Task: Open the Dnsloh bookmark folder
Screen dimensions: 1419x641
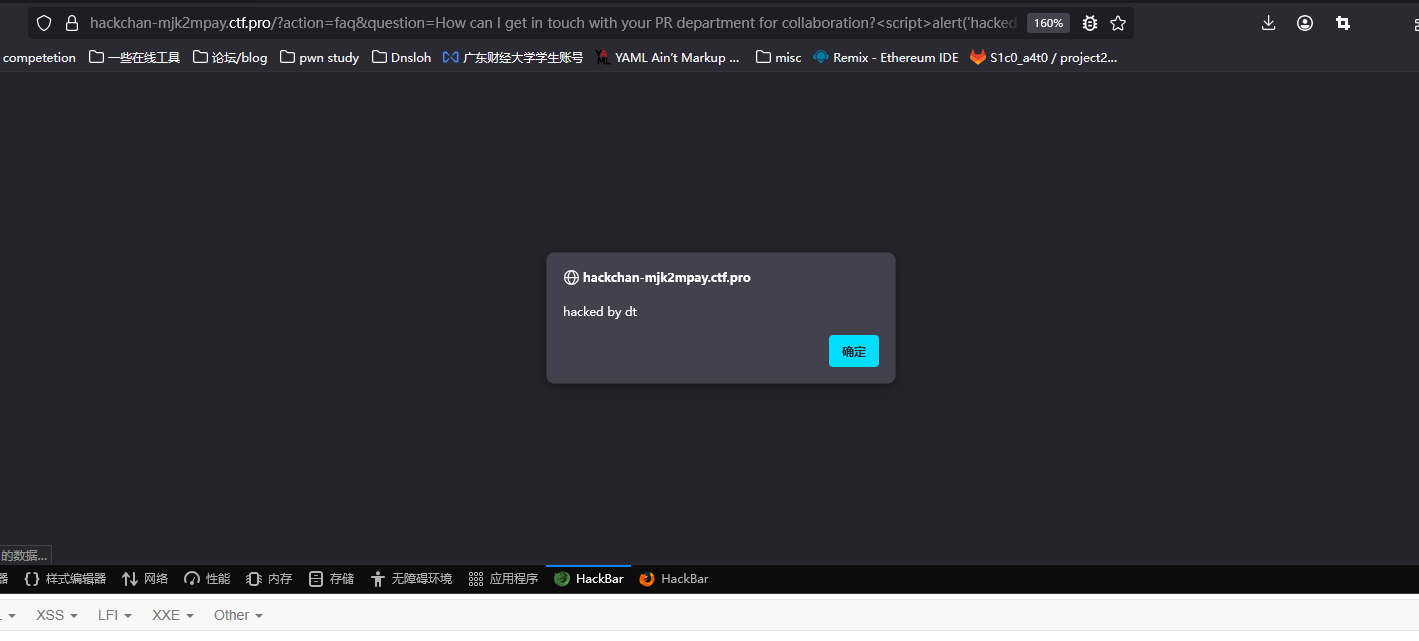Action: 402,57
